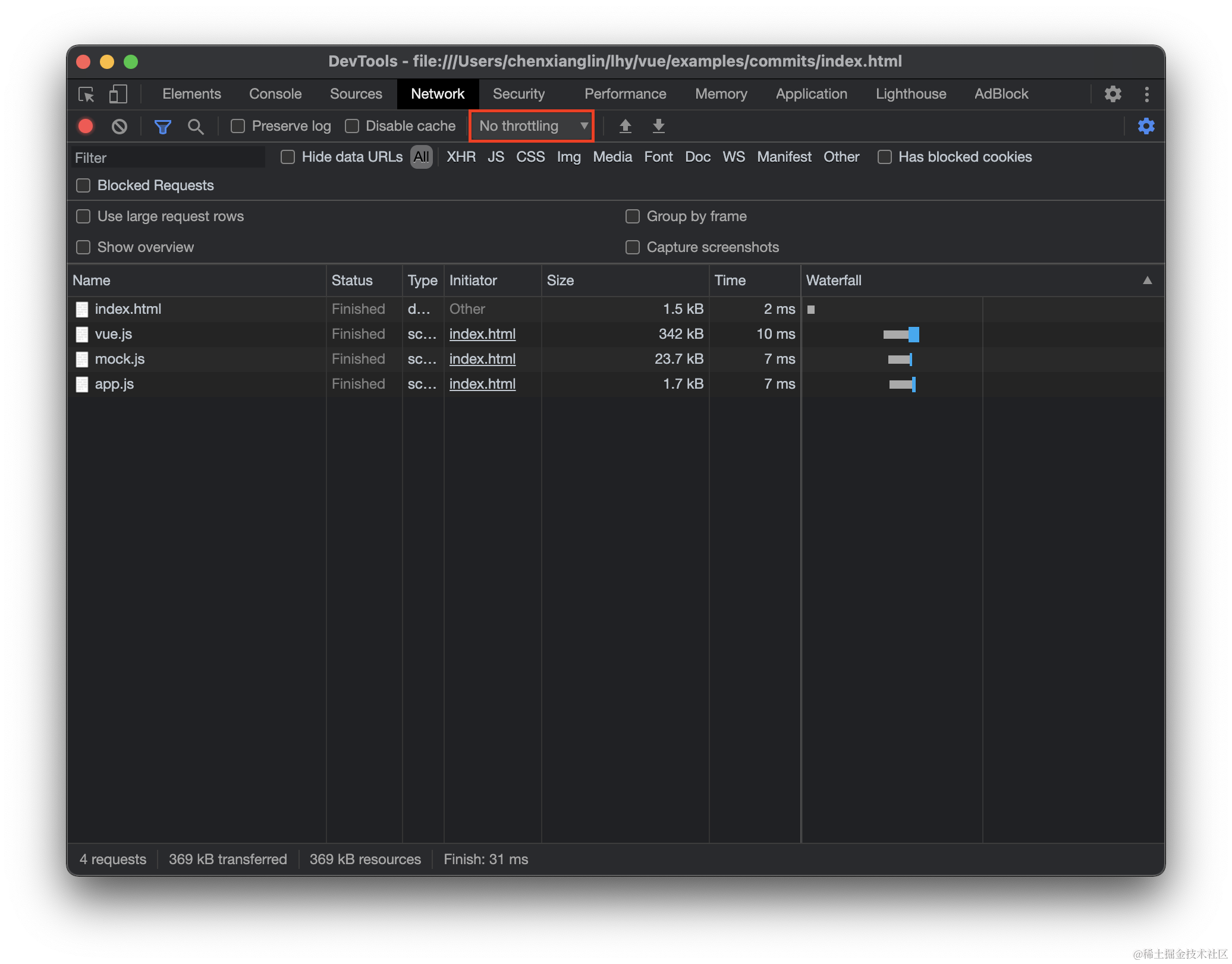Open the No throttling dropdown
The height and width of the screenshot is (964, 1232).
(x=532, y=126)
